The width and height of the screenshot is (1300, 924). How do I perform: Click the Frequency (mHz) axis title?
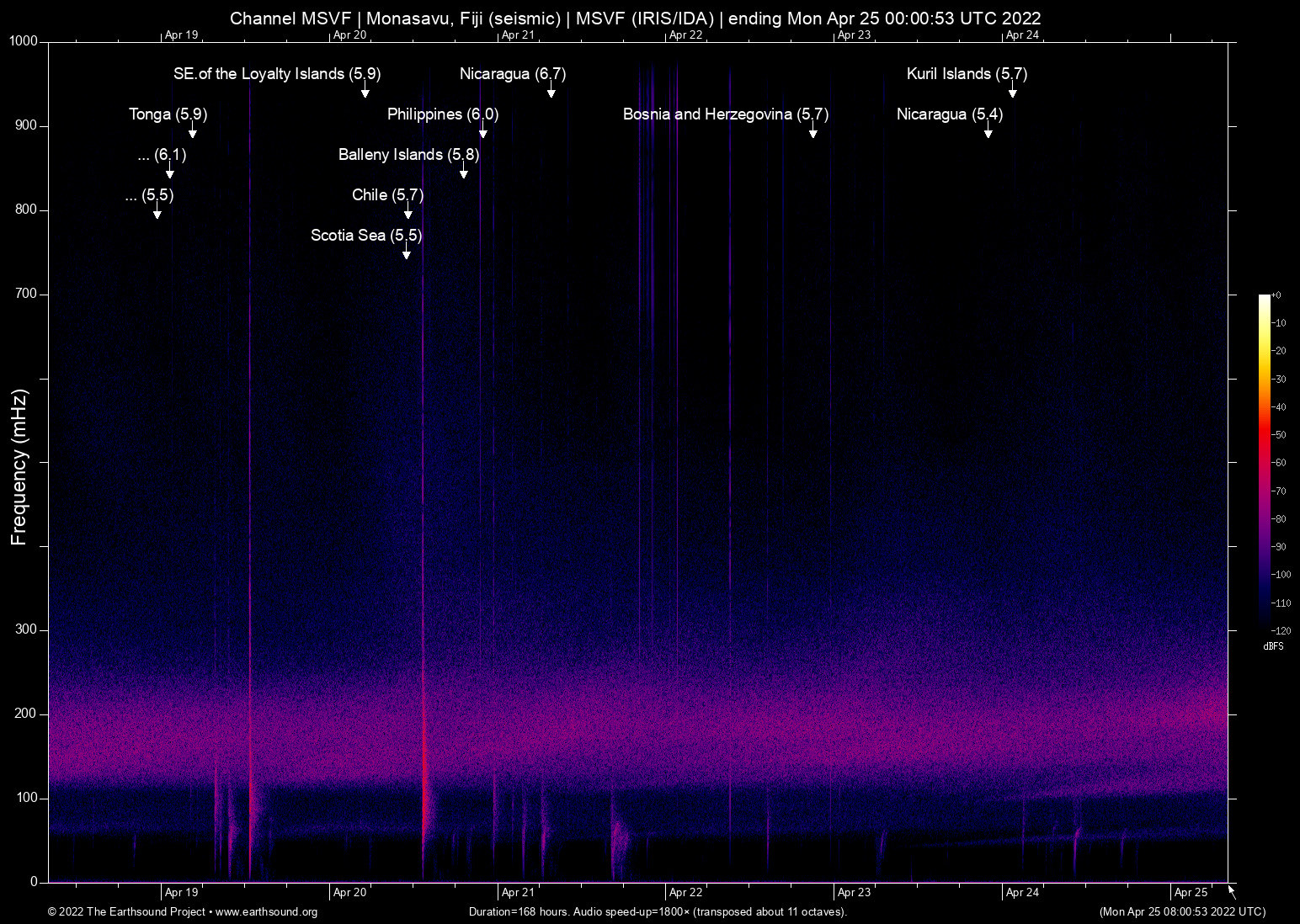tap(19, 467)
